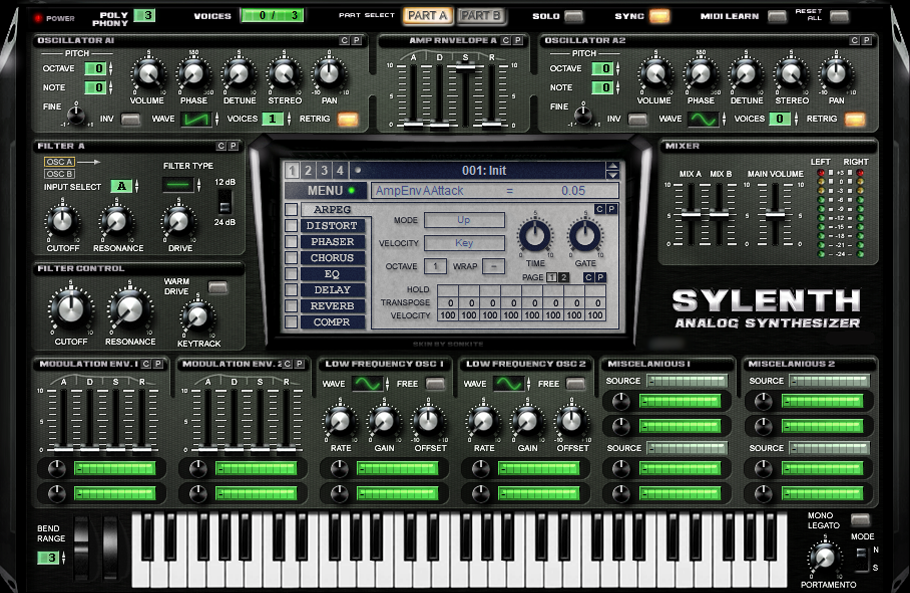Viewport: 910px width, 593px height.
Task: Open Arpeggiator Velocity dropdown showing Key
Action: [464, 243]
